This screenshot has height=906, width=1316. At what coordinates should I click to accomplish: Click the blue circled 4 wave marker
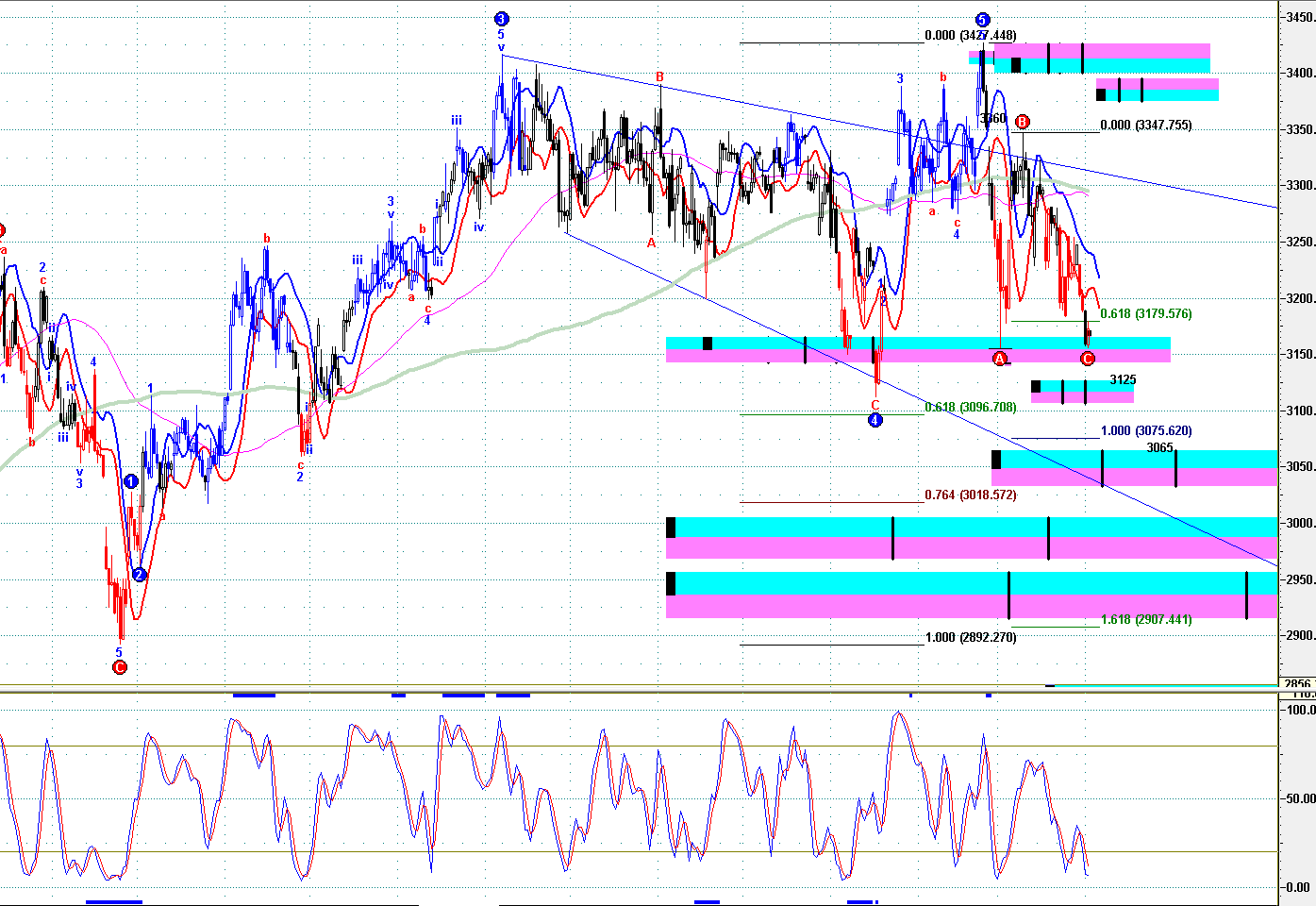pyautogui.click(x=875, y=420)
